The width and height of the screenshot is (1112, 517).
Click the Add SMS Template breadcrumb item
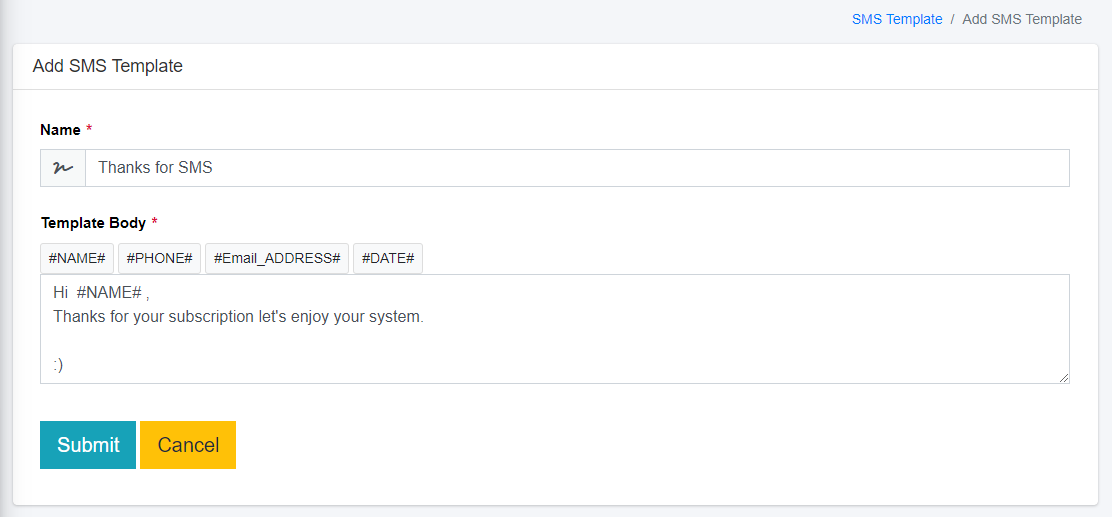click(1021, 19)
